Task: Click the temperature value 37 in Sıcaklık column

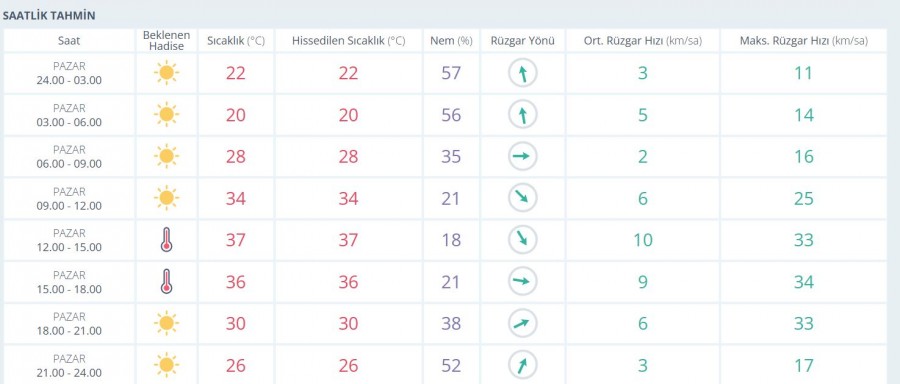Action: pyautogui.click(x=235, y=240)
